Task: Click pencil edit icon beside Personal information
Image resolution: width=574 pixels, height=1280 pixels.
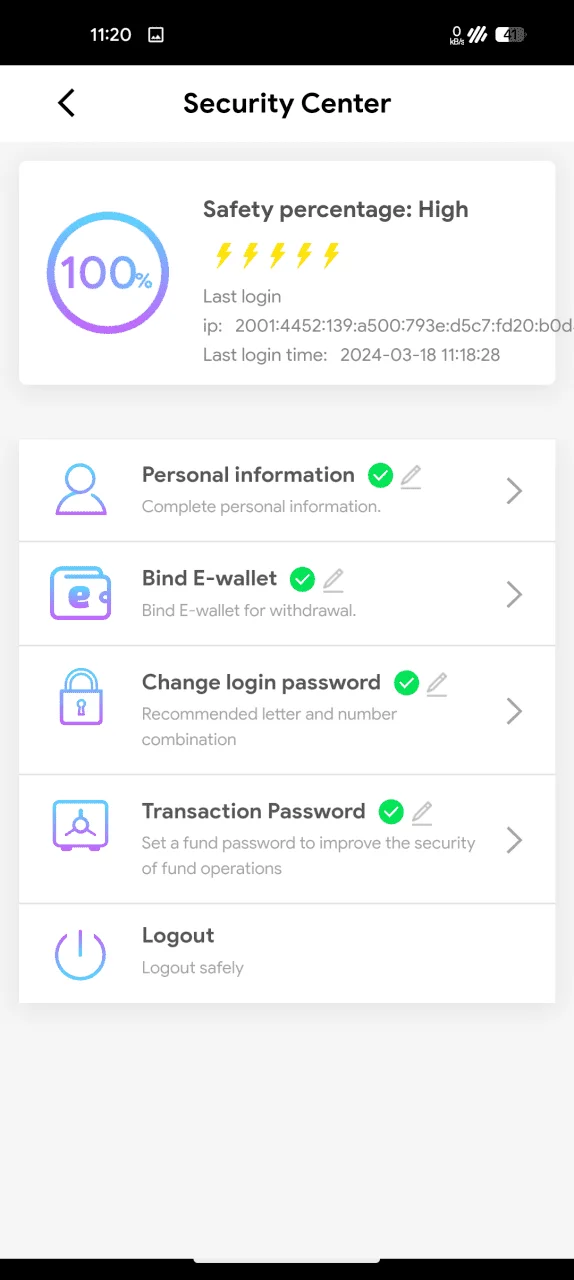Action: pos(411,477)
